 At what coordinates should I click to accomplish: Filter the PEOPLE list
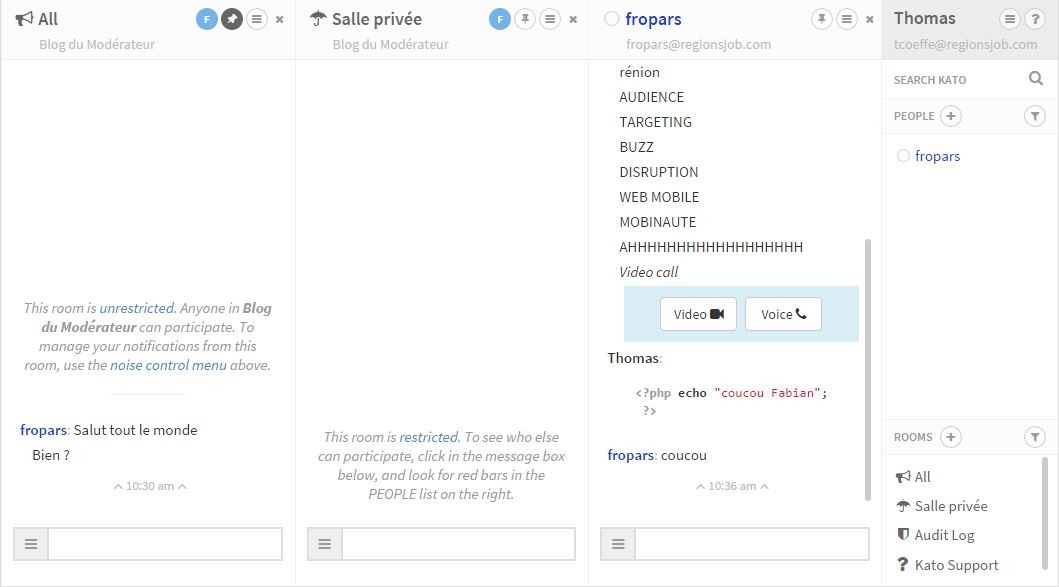pos(1035,117)
